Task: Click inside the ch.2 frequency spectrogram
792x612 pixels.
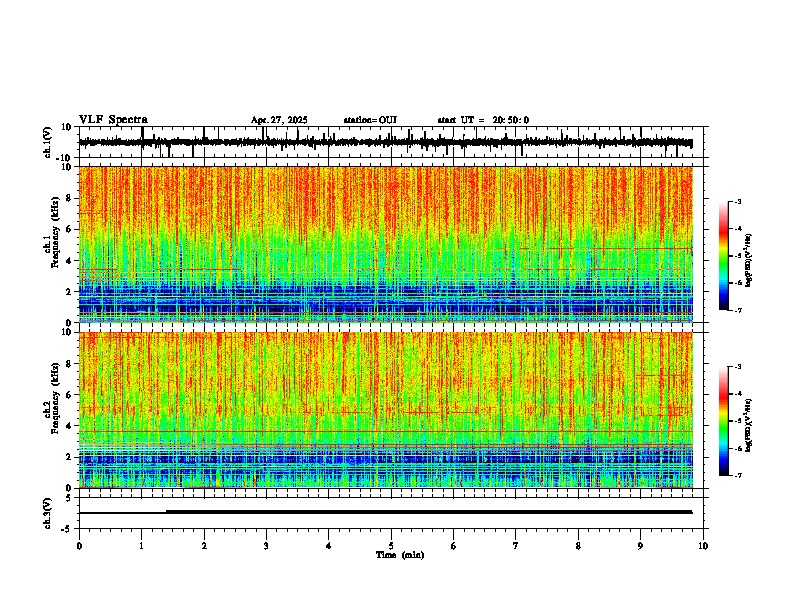Action: [385, 410]
